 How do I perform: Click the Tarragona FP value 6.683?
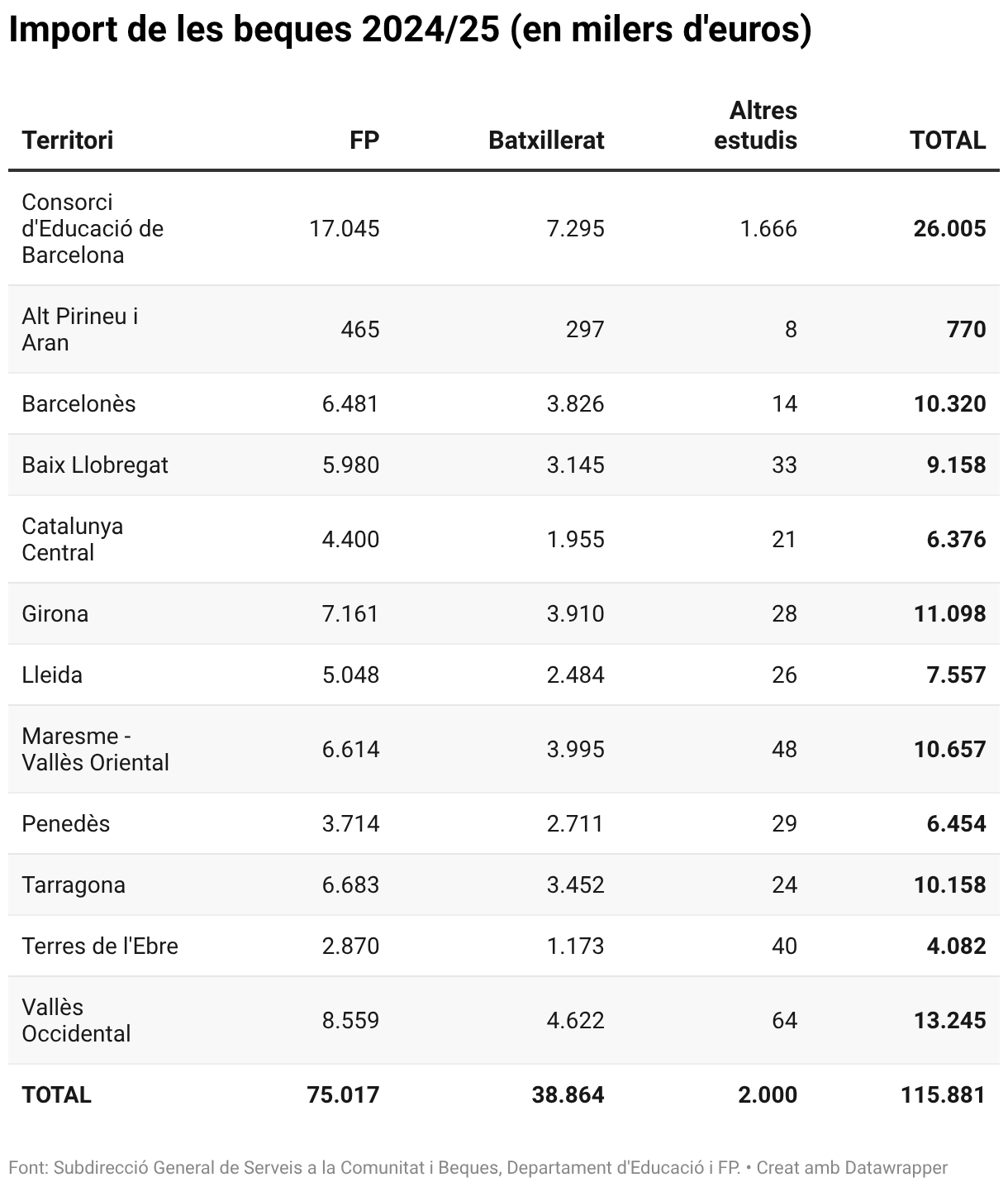tap(351, 885)
